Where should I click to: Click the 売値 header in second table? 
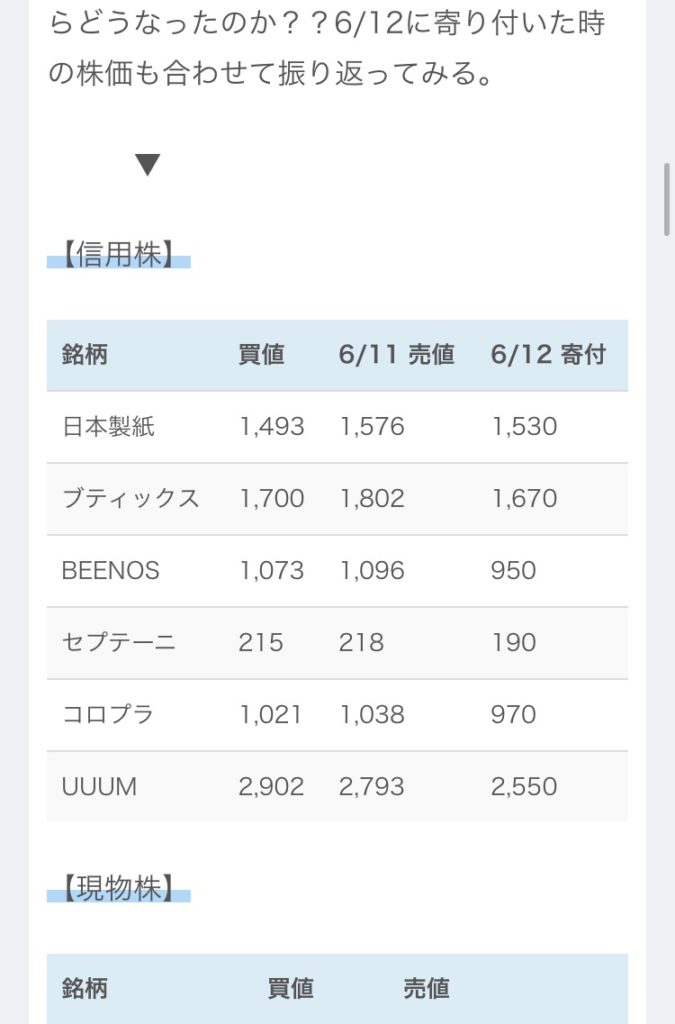tap(426, 989)
